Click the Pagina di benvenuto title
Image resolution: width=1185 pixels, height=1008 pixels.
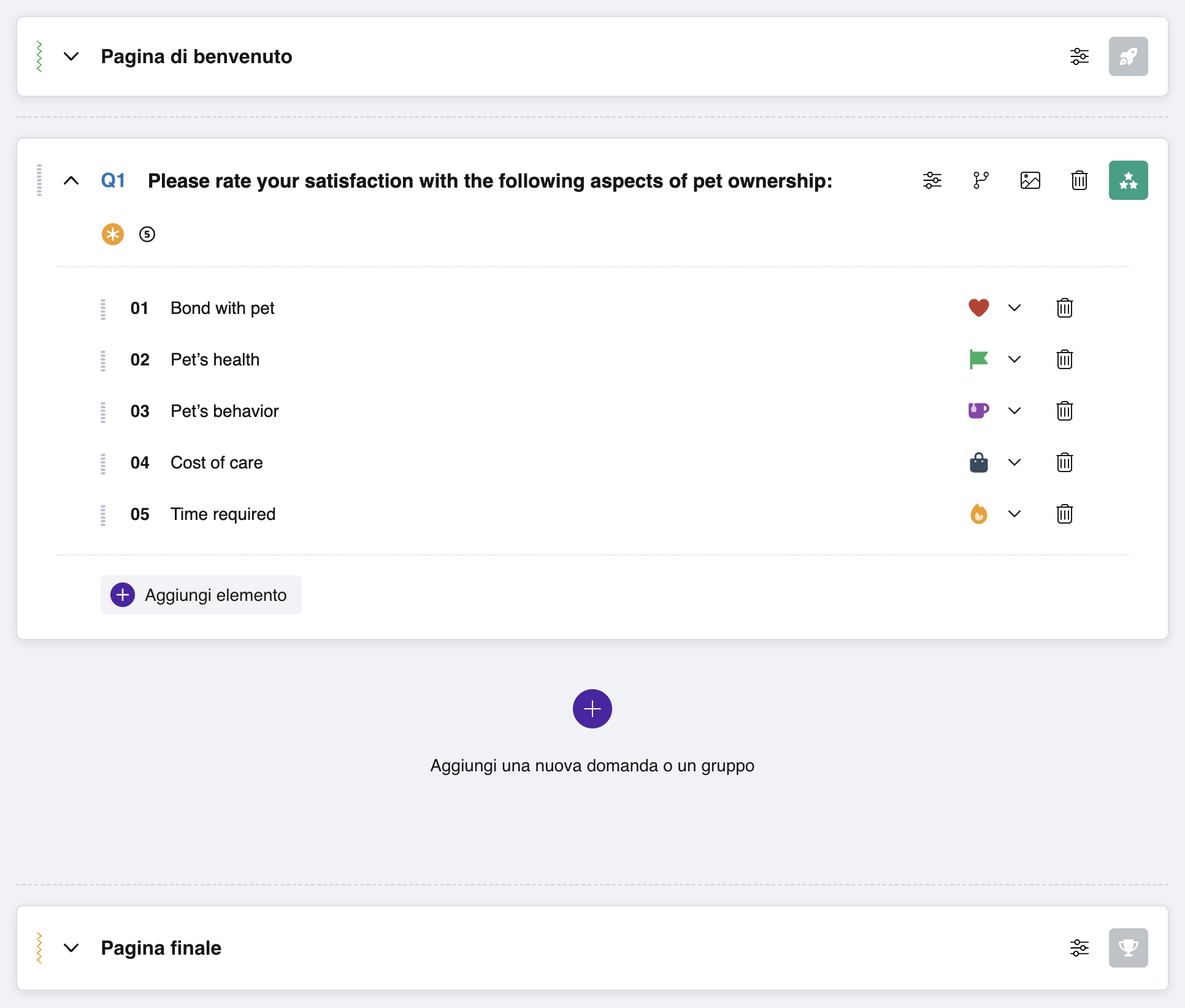click(x=196, y=56)
